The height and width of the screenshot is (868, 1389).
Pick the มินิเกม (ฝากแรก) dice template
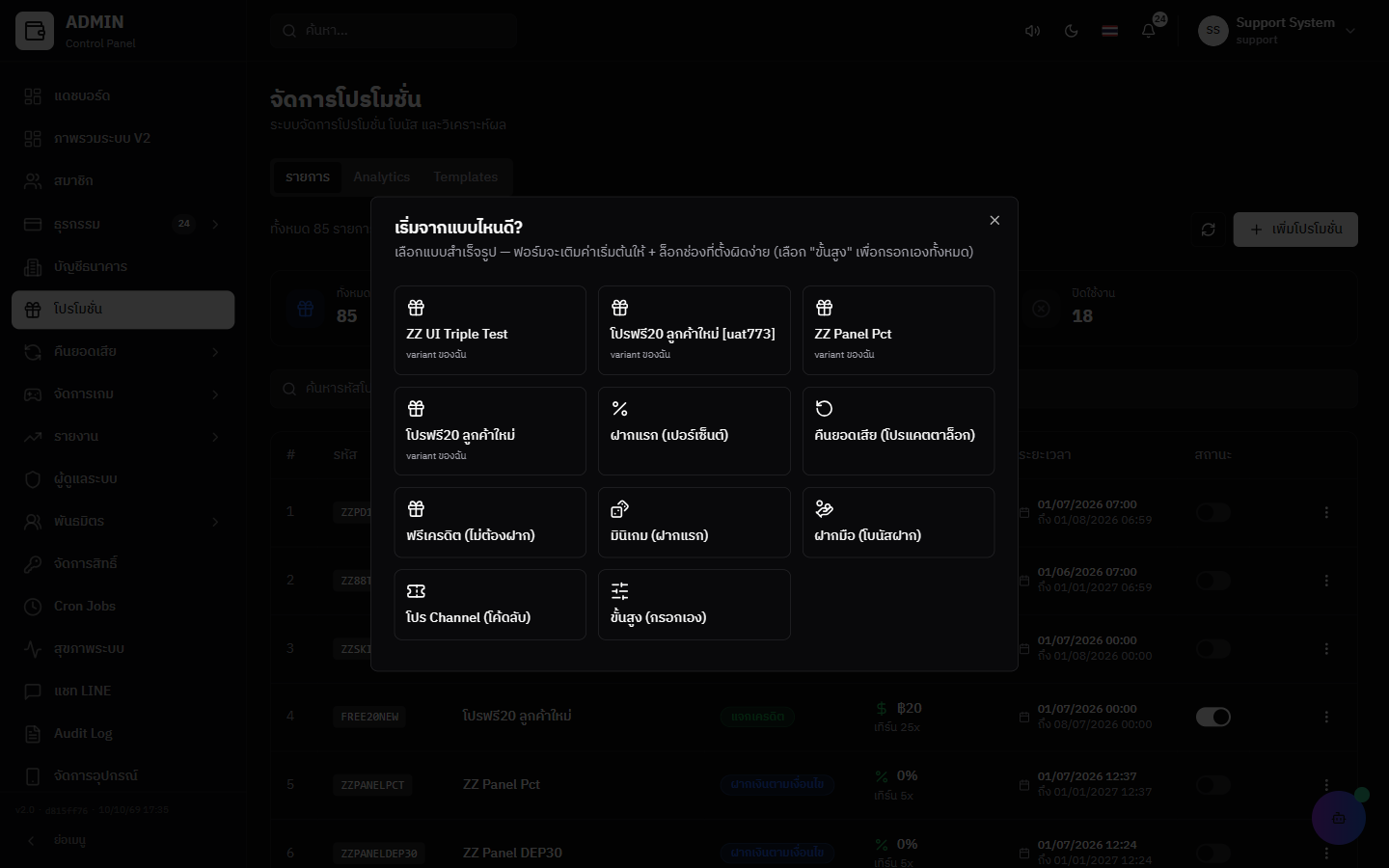[x=694, y=523]
